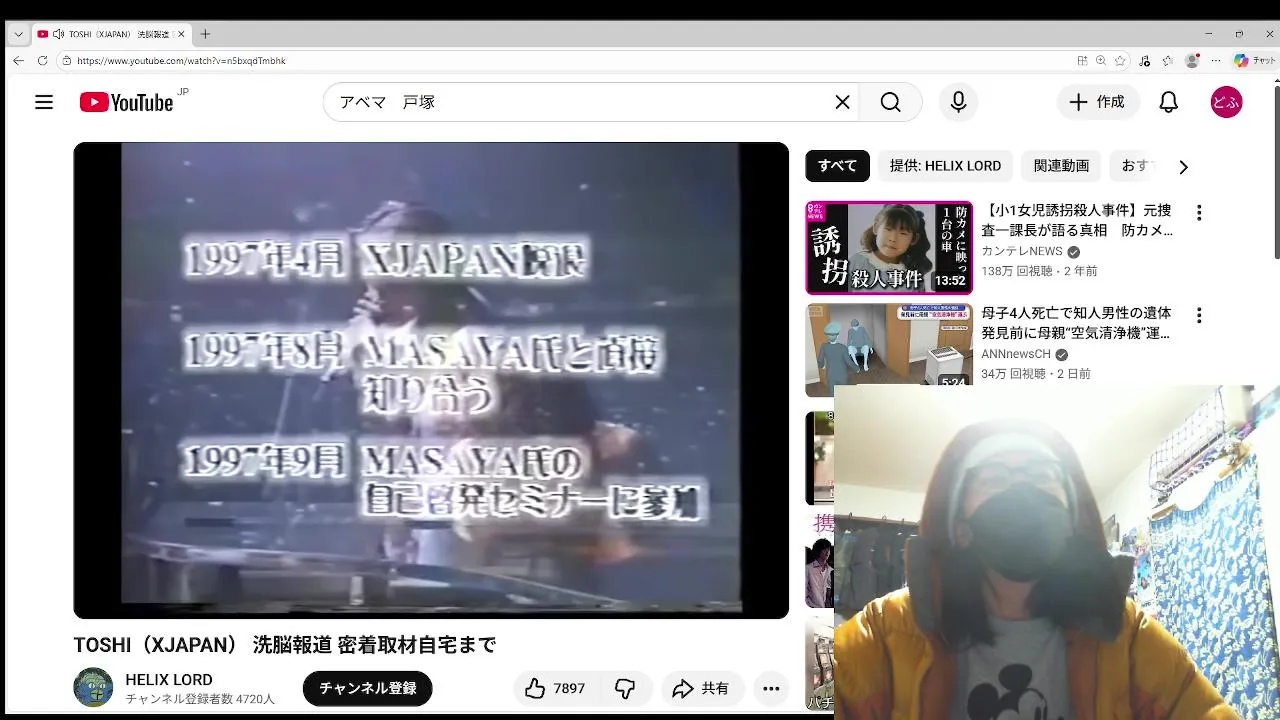Open a new browser tab with plus
Image resolution: width=1280 pixels, height=720 pixels.
click(x=205, y=34)
